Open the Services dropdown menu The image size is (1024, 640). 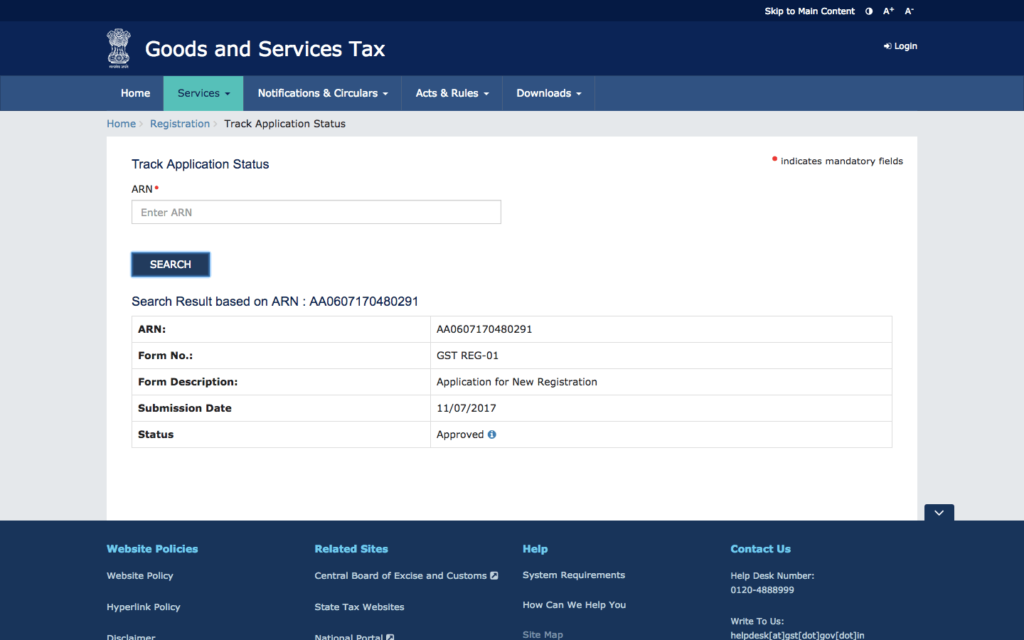point(203,93)
